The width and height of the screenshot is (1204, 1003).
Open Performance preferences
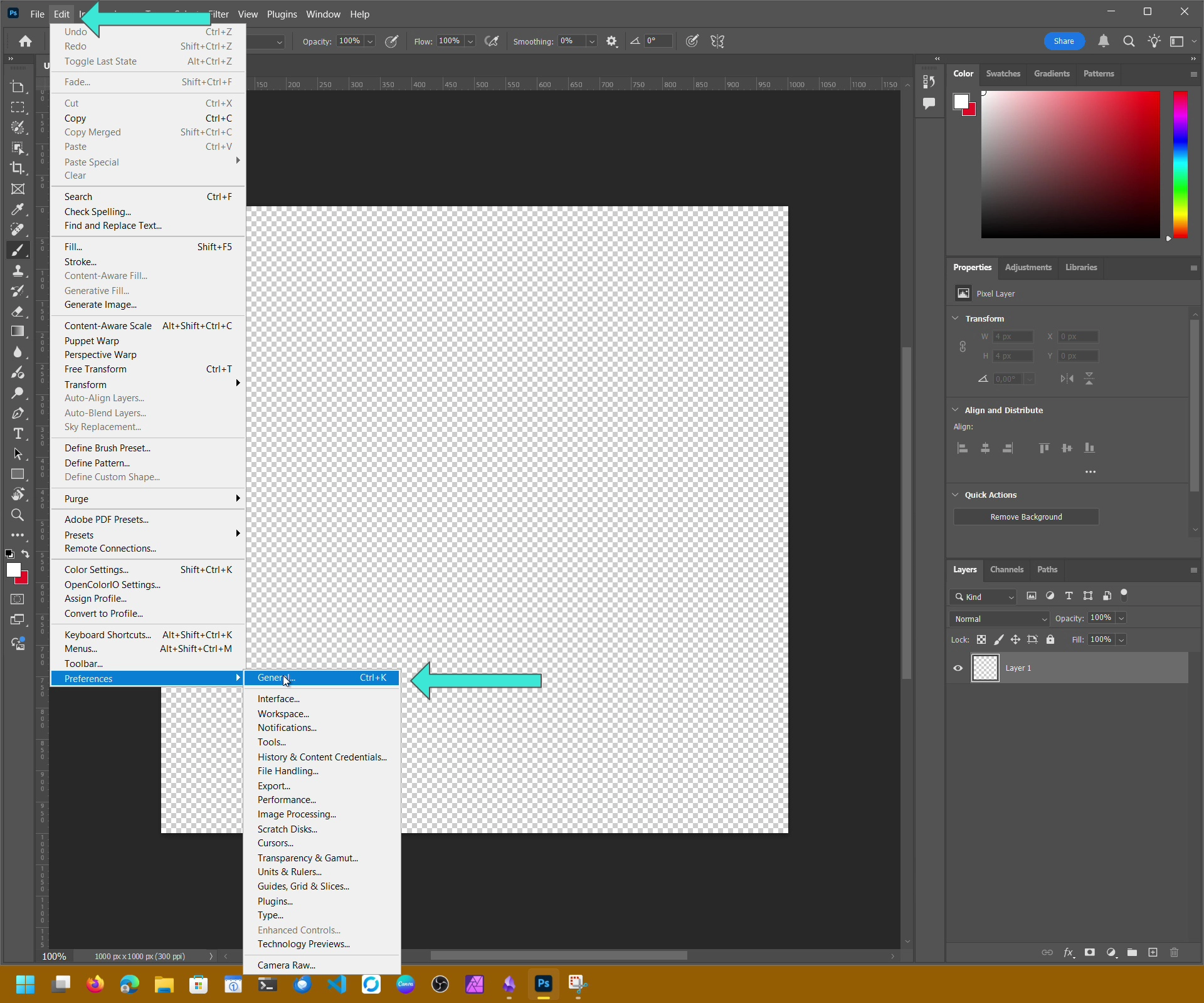pos(322,800)
